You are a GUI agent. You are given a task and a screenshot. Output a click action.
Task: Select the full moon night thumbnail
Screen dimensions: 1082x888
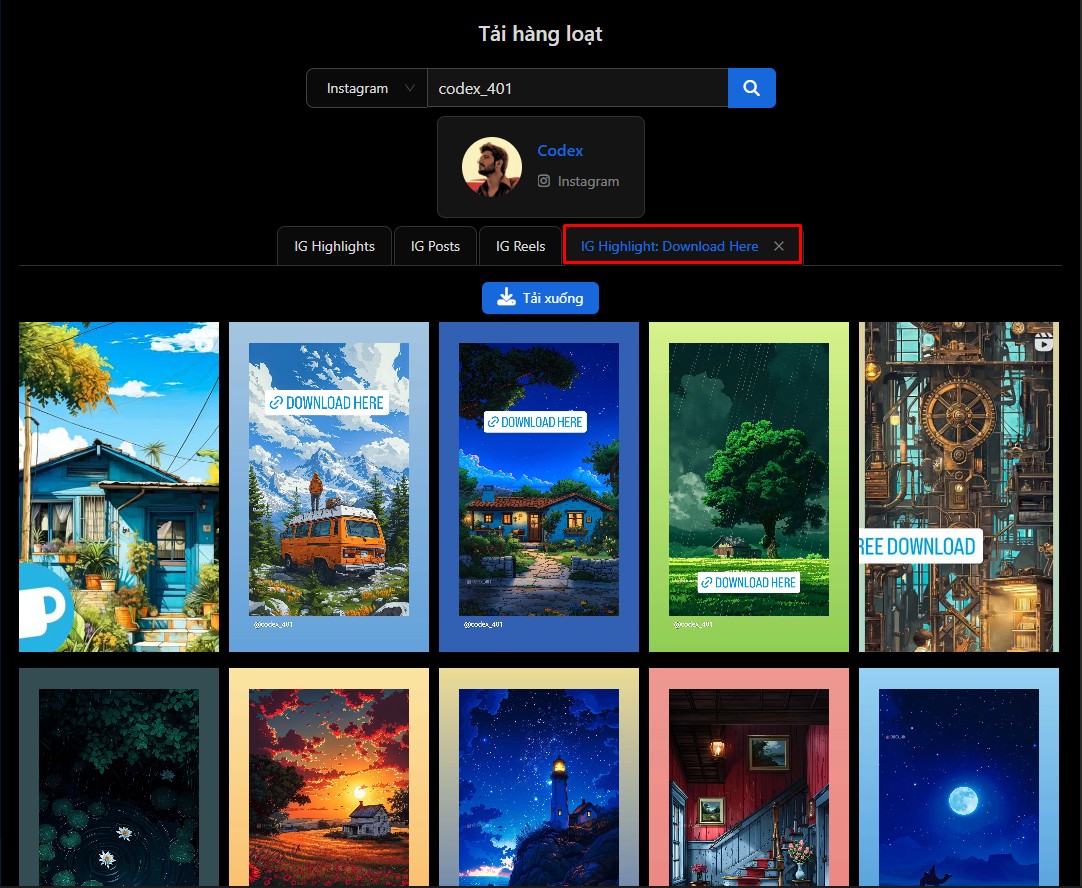point(958,777)
